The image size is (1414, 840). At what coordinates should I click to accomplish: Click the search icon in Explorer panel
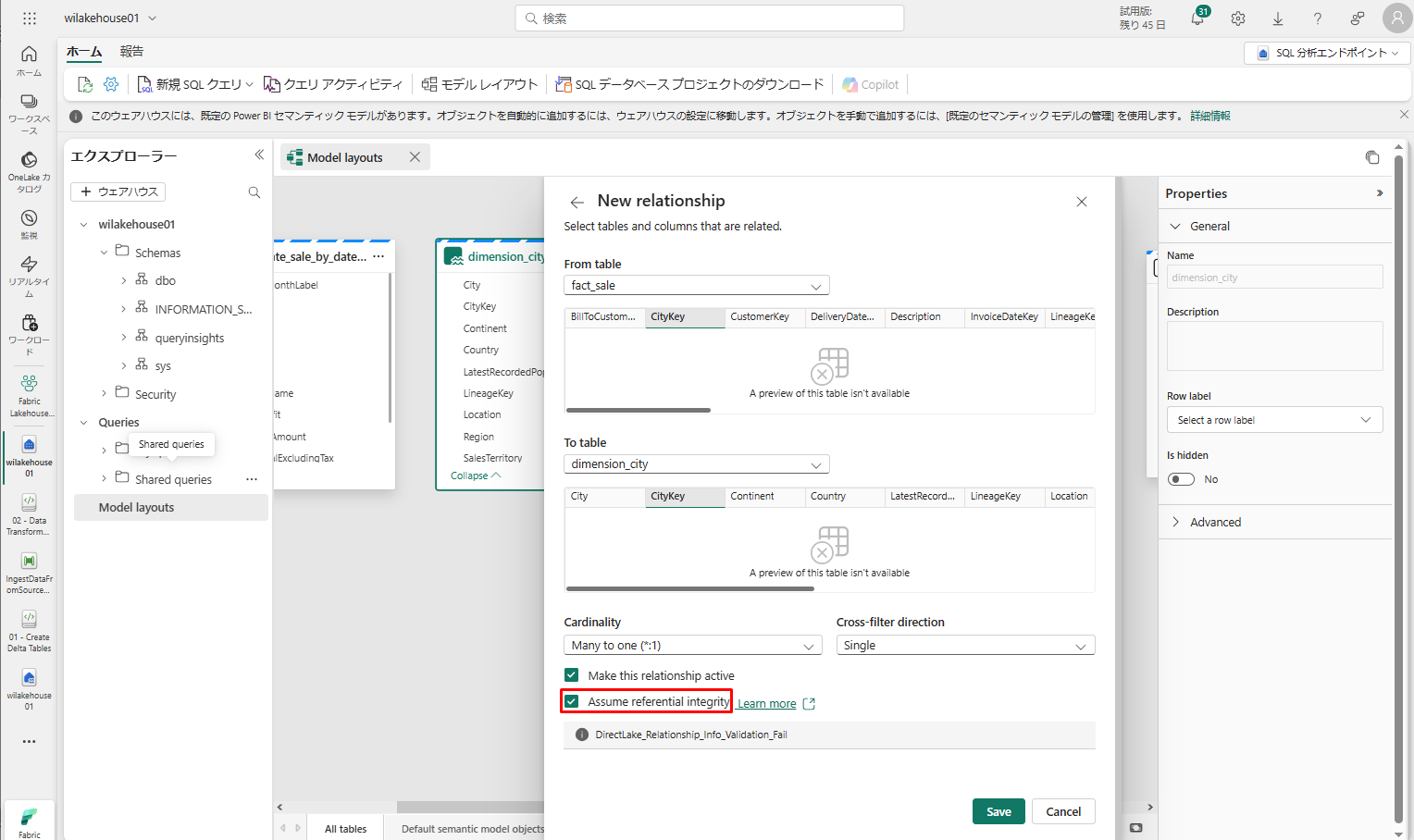click(x=254, y=192)
